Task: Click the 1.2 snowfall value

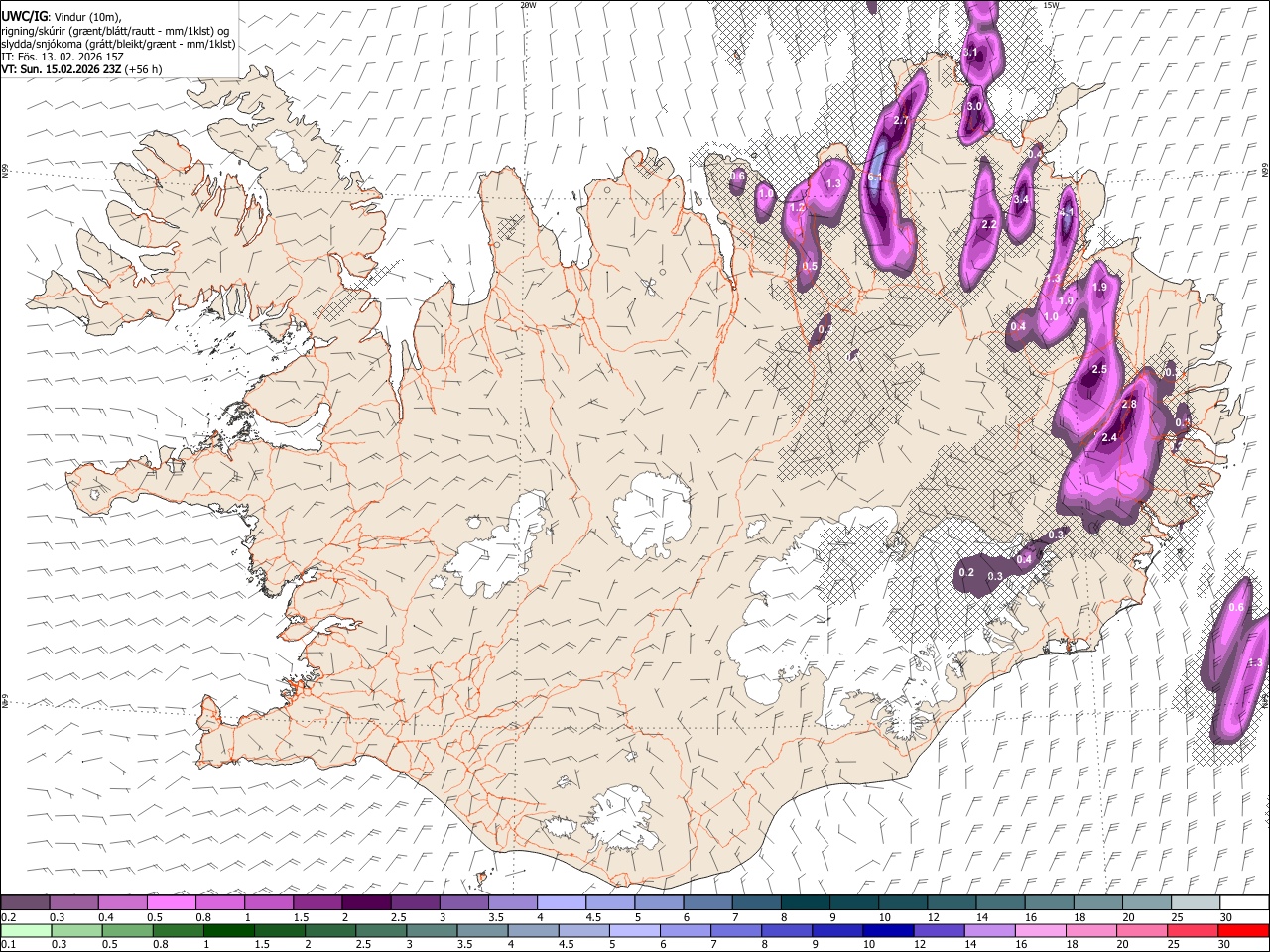Action: 798,207
